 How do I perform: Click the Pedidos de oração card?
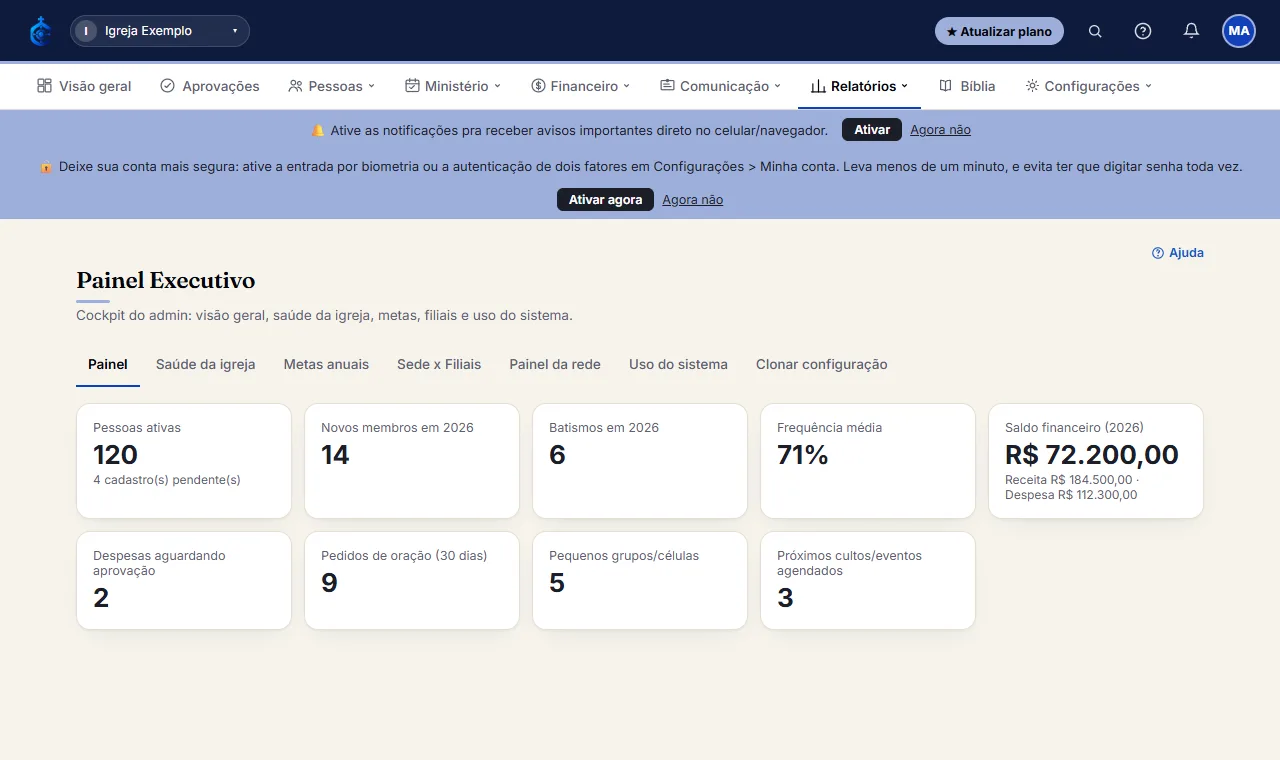(412, 580)
